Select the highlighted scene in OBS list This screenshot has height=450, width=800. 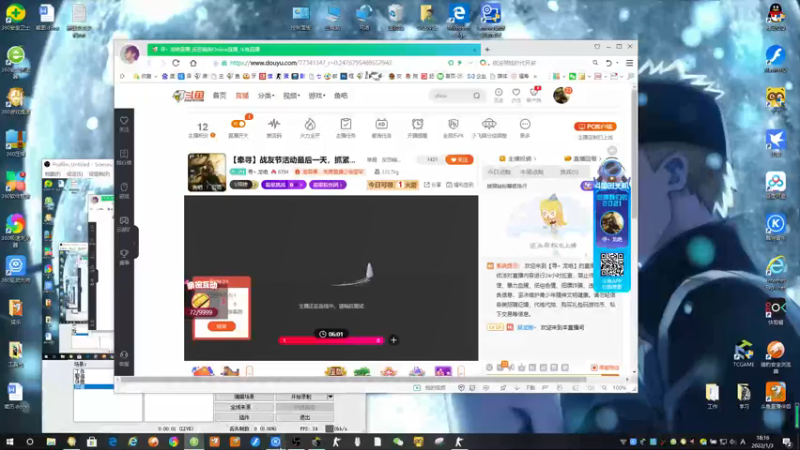coord(93,387)
